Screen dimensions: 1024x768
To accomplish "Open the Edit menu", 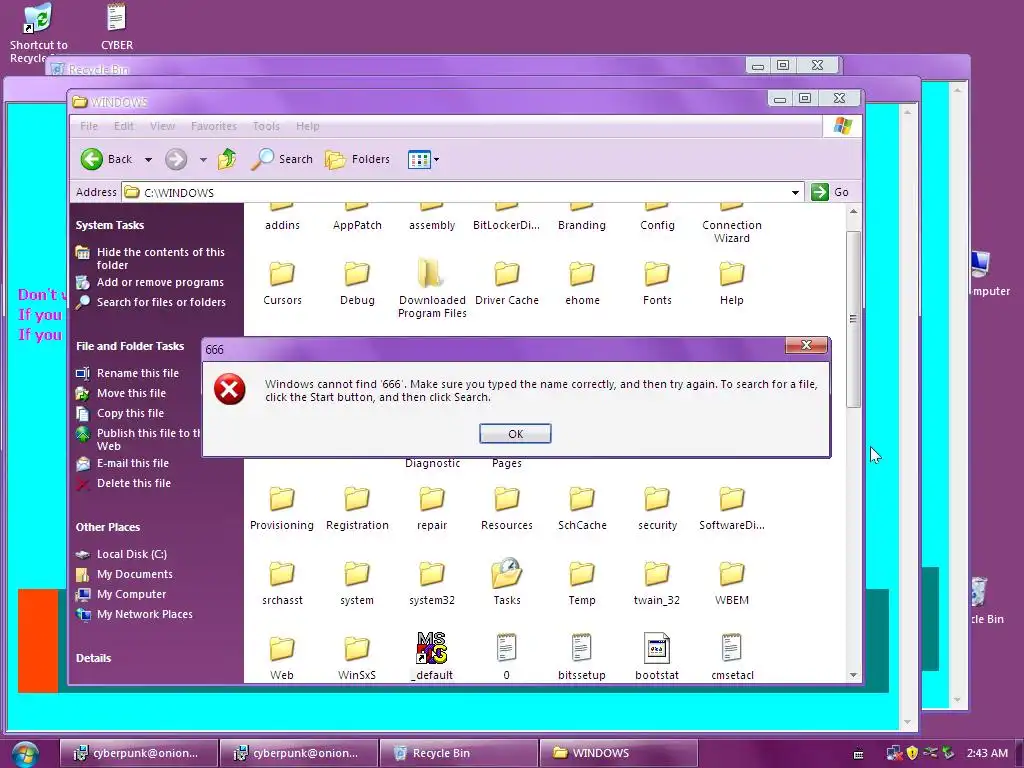I will pos(123,126).
